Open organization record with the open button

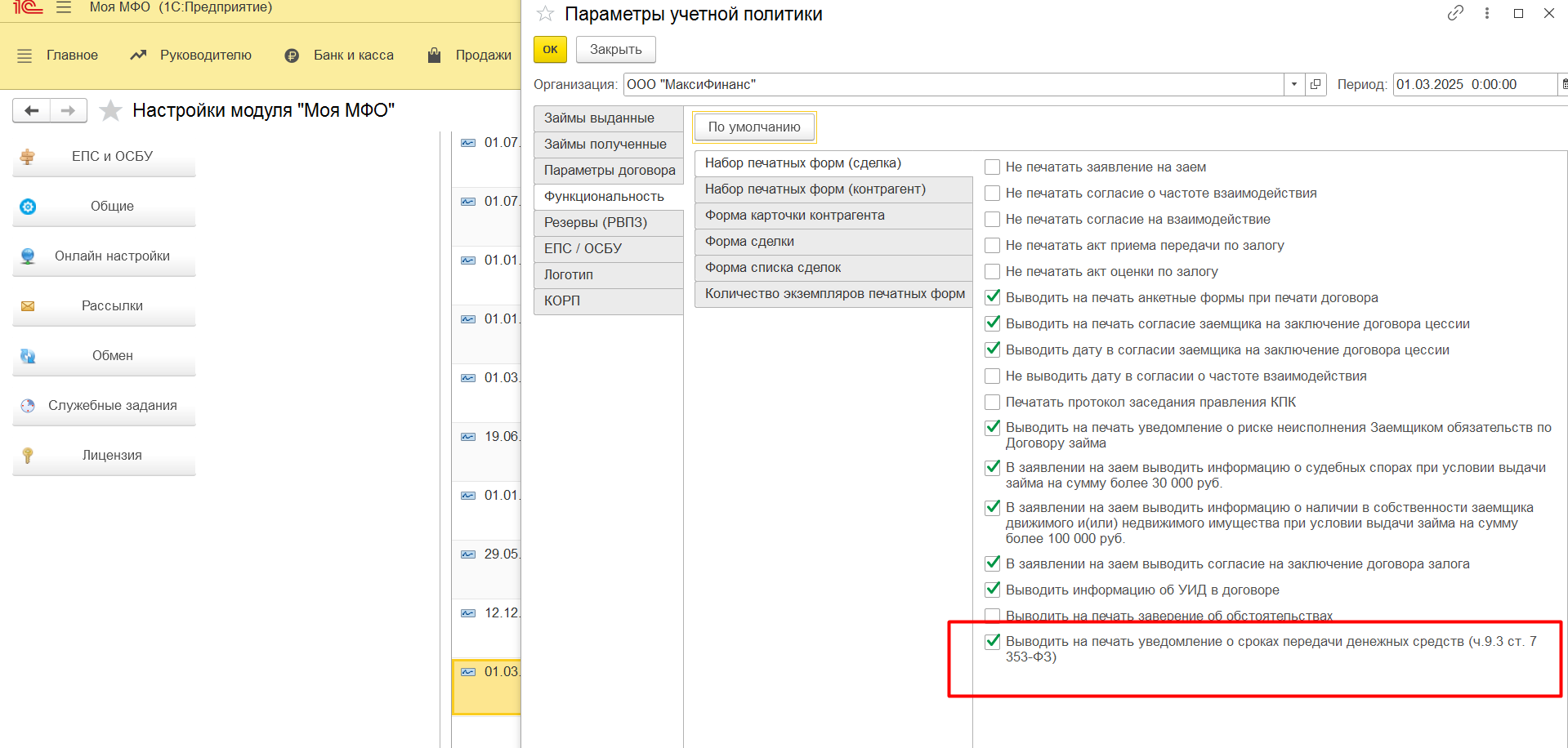point(1316,84)
